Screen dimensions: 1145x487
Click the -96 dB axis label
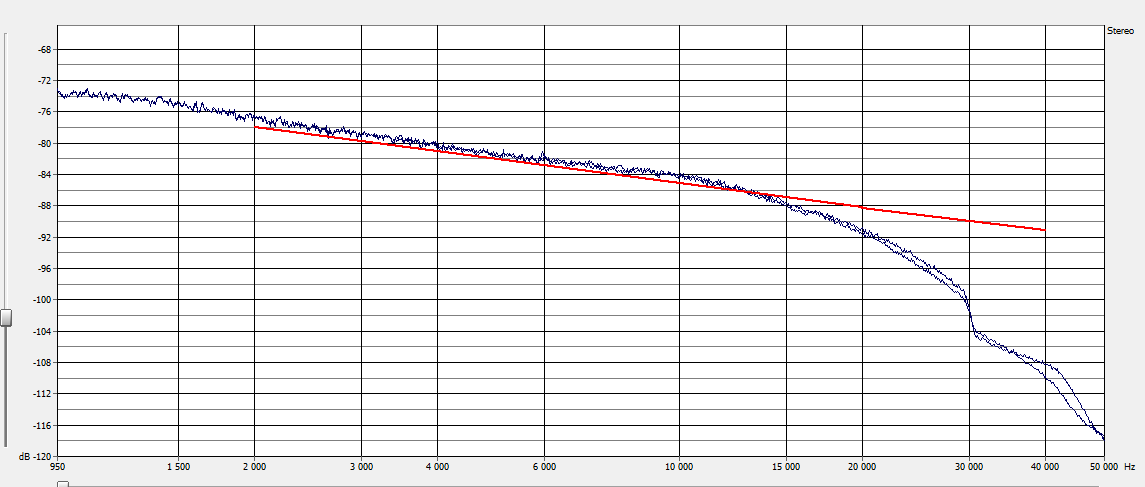click(43, 269)
